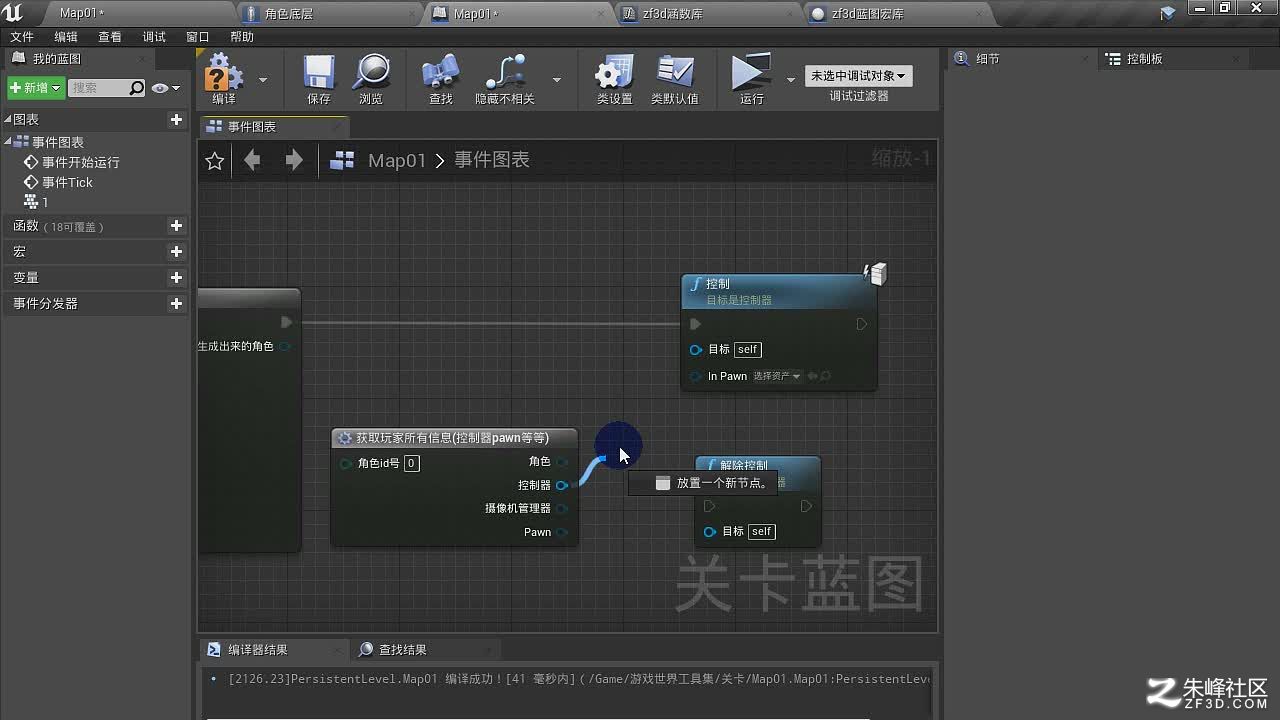This screenshot has height=720, width=1280.
Task: Click the 摄像机管理器 output pin
Action: pyautogui.click(x=562, y=508)
